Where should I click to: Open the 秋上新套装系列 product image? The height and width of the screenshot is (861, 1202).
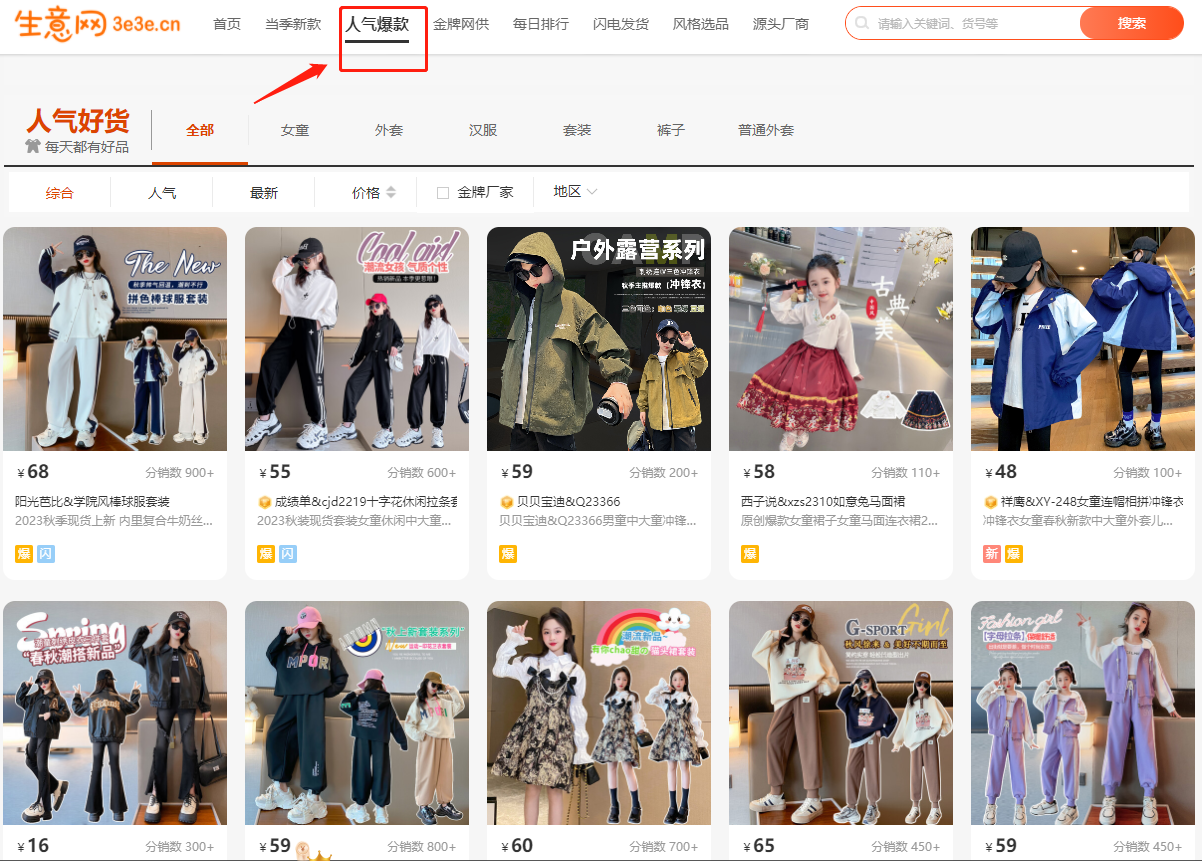click(357, 713)
